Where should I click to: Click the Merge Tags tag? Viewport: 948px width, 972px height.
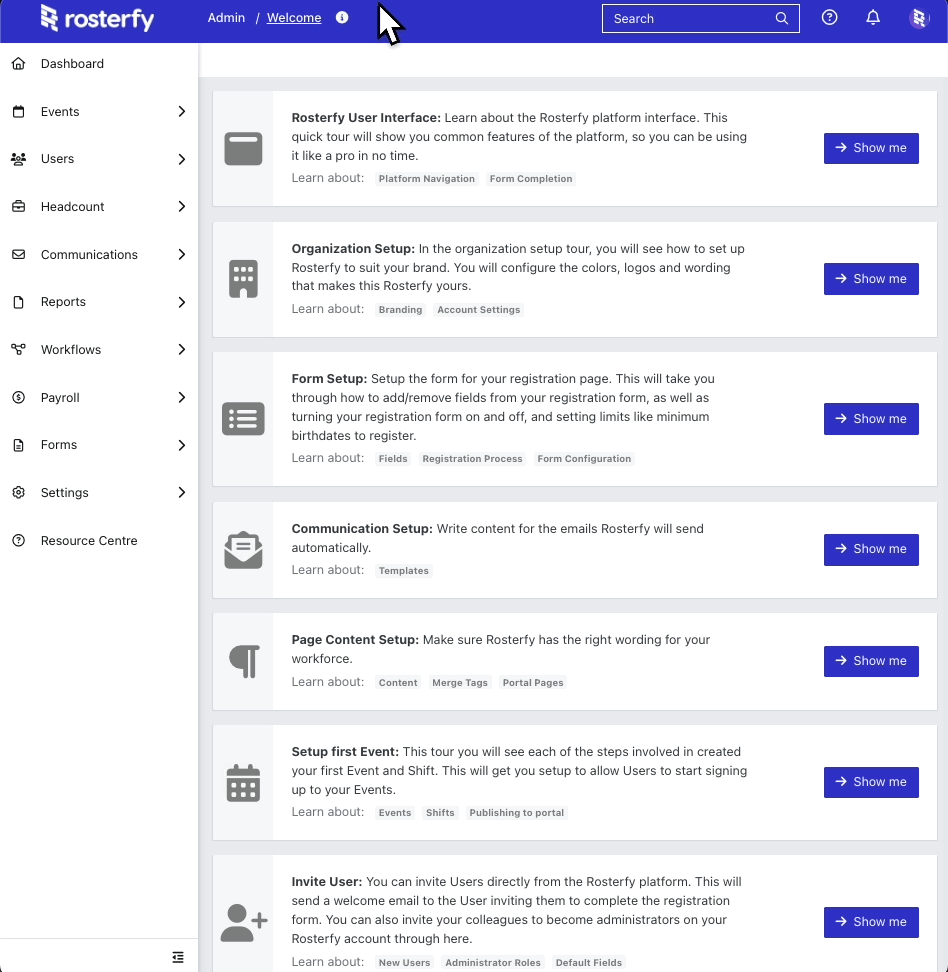click(x=460, y=683)
